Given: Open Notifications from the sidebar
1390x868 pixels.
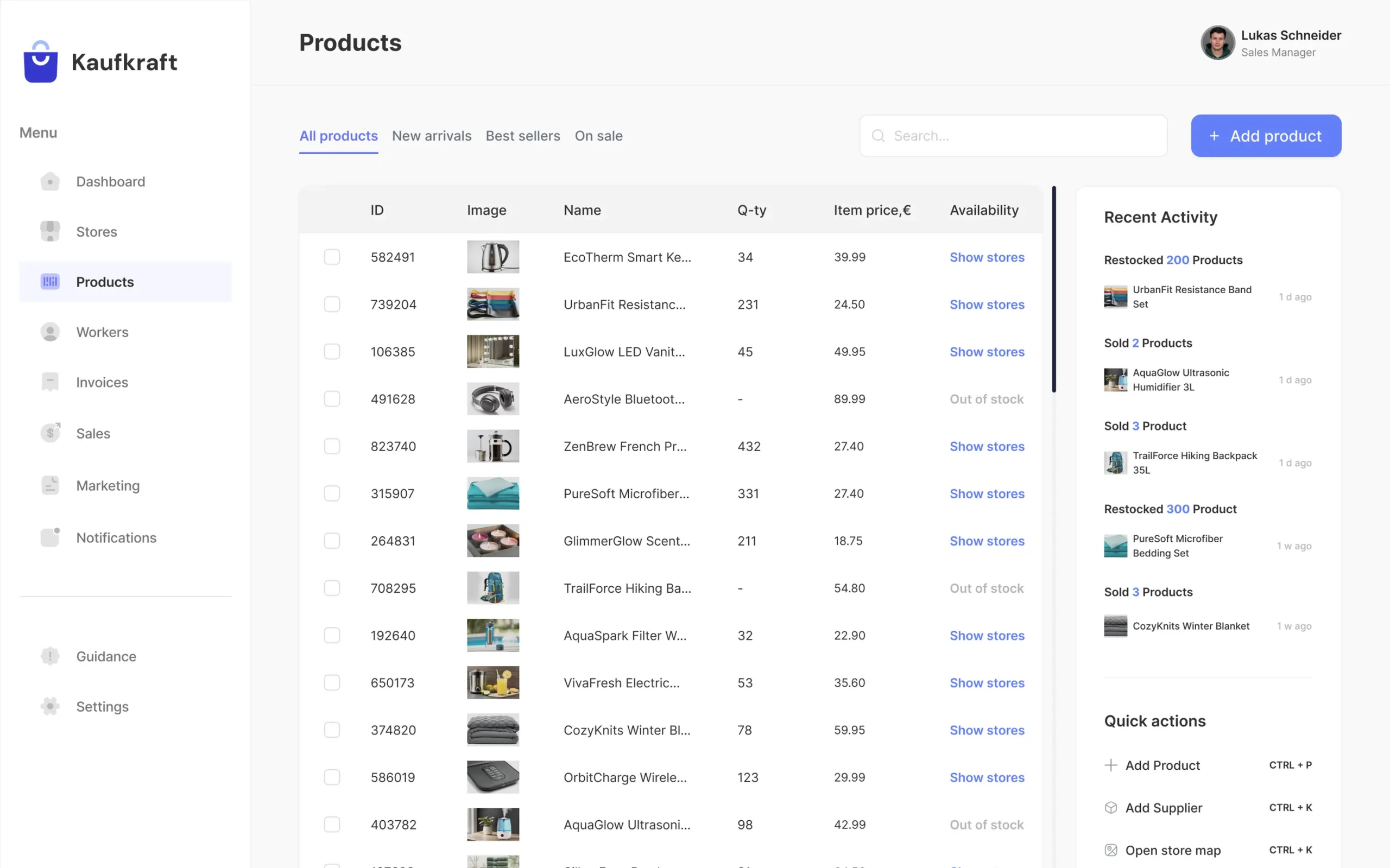Looking at the screenshot, I should click(116, 537).
